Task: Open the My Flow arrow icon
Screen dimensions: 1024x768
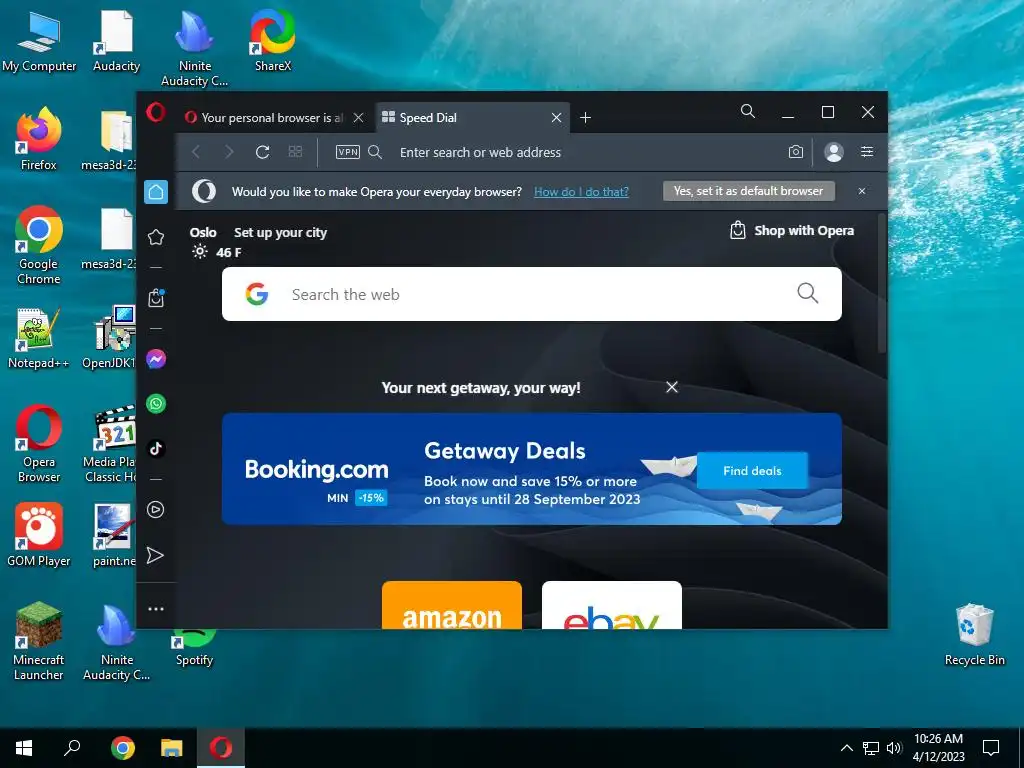Action: click(x=155, y=555)
